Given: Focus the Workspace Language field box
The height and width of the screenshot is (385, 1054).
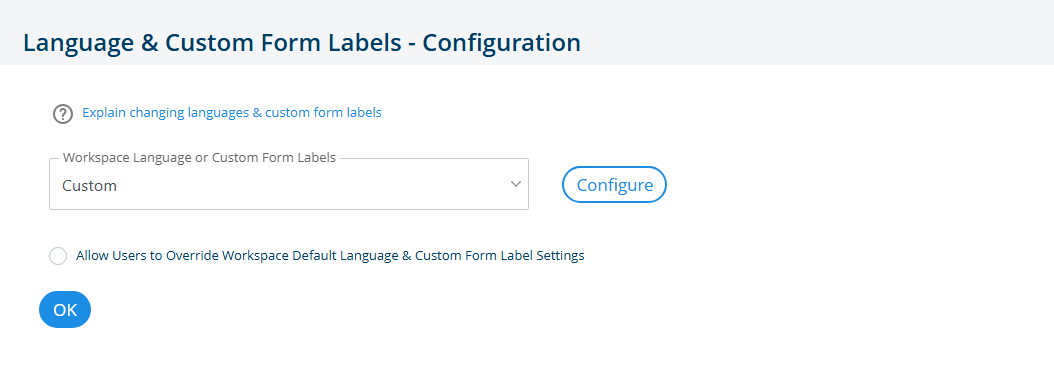Looking at the screenshot, I should click(x=289, y=184).
